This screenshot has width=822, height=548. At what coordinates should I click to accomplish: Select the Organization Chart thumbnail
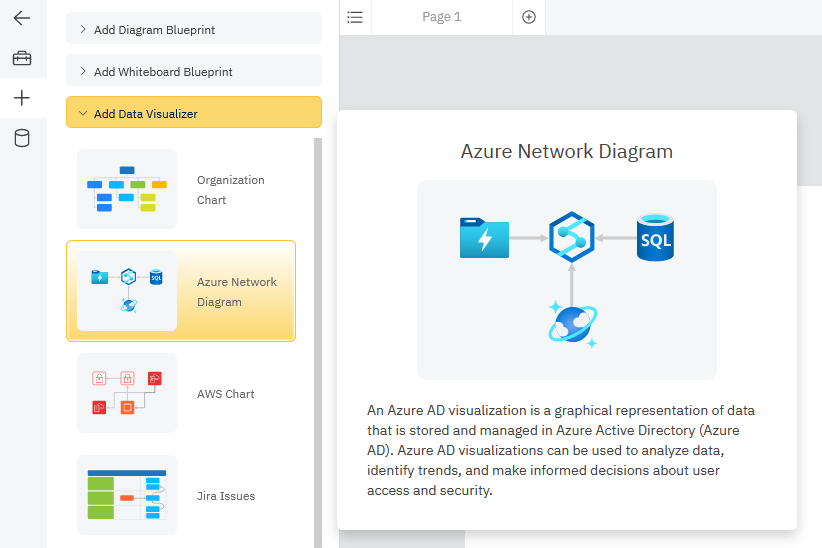click(x=127, y=189)
